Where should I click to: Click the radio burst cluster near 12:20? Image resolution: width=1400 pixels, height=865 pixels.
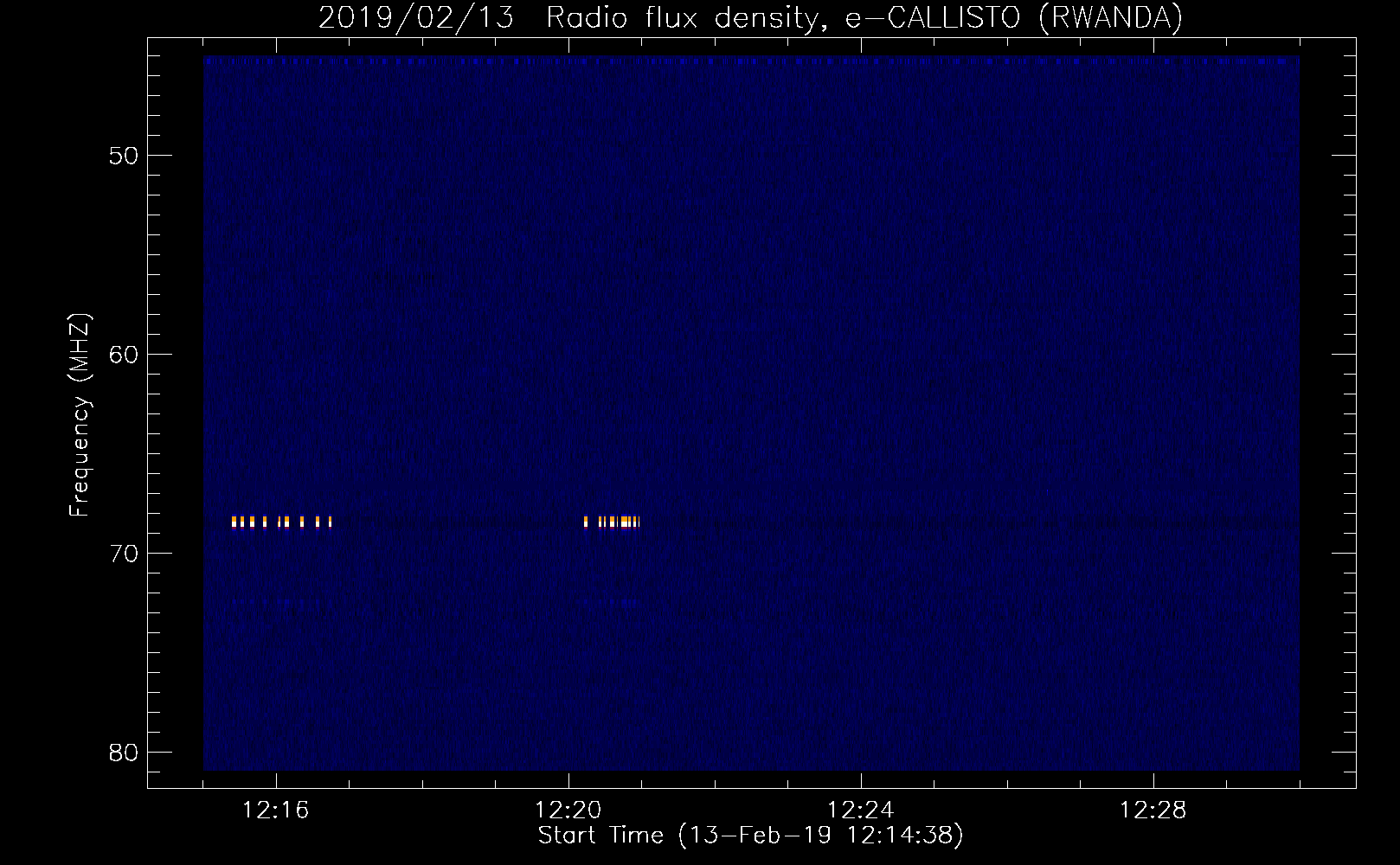tap(612, 522)
